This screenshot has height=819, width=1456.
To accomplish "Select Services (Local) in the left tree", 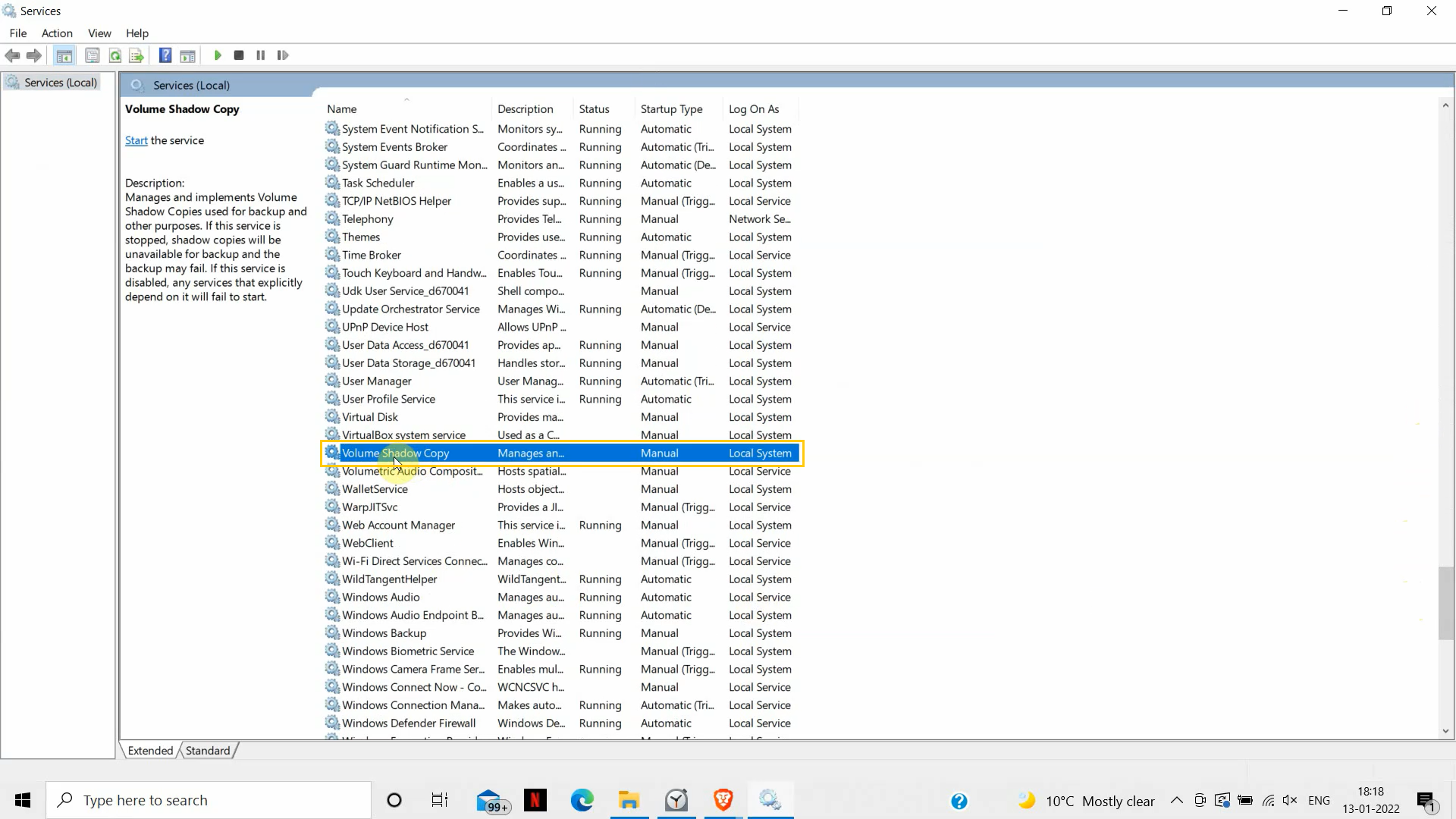I will coord(59,82).
